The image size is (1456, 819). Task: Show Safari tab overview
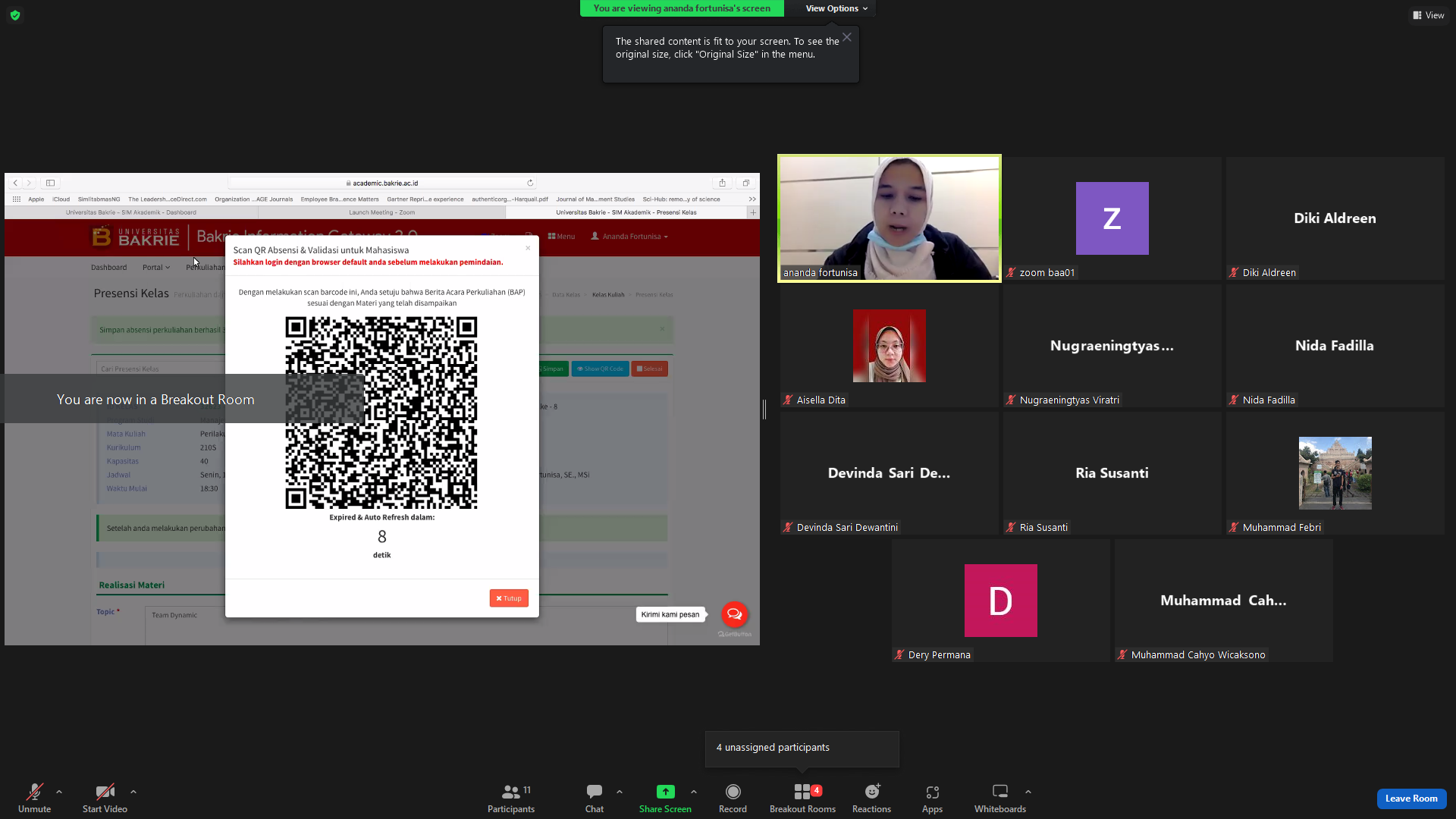point(745,183)
